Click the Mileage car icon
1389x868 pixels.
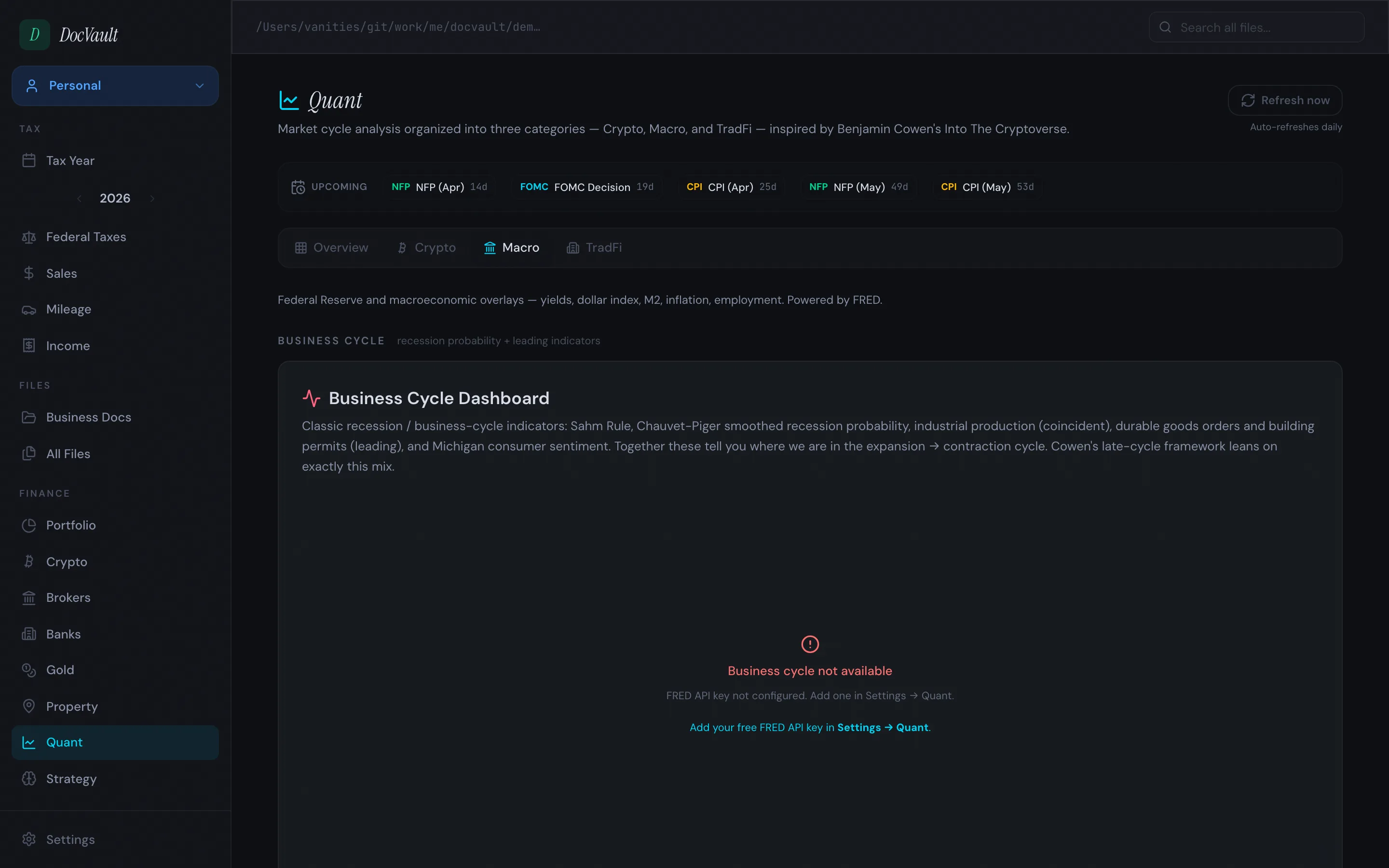point(29,310)
